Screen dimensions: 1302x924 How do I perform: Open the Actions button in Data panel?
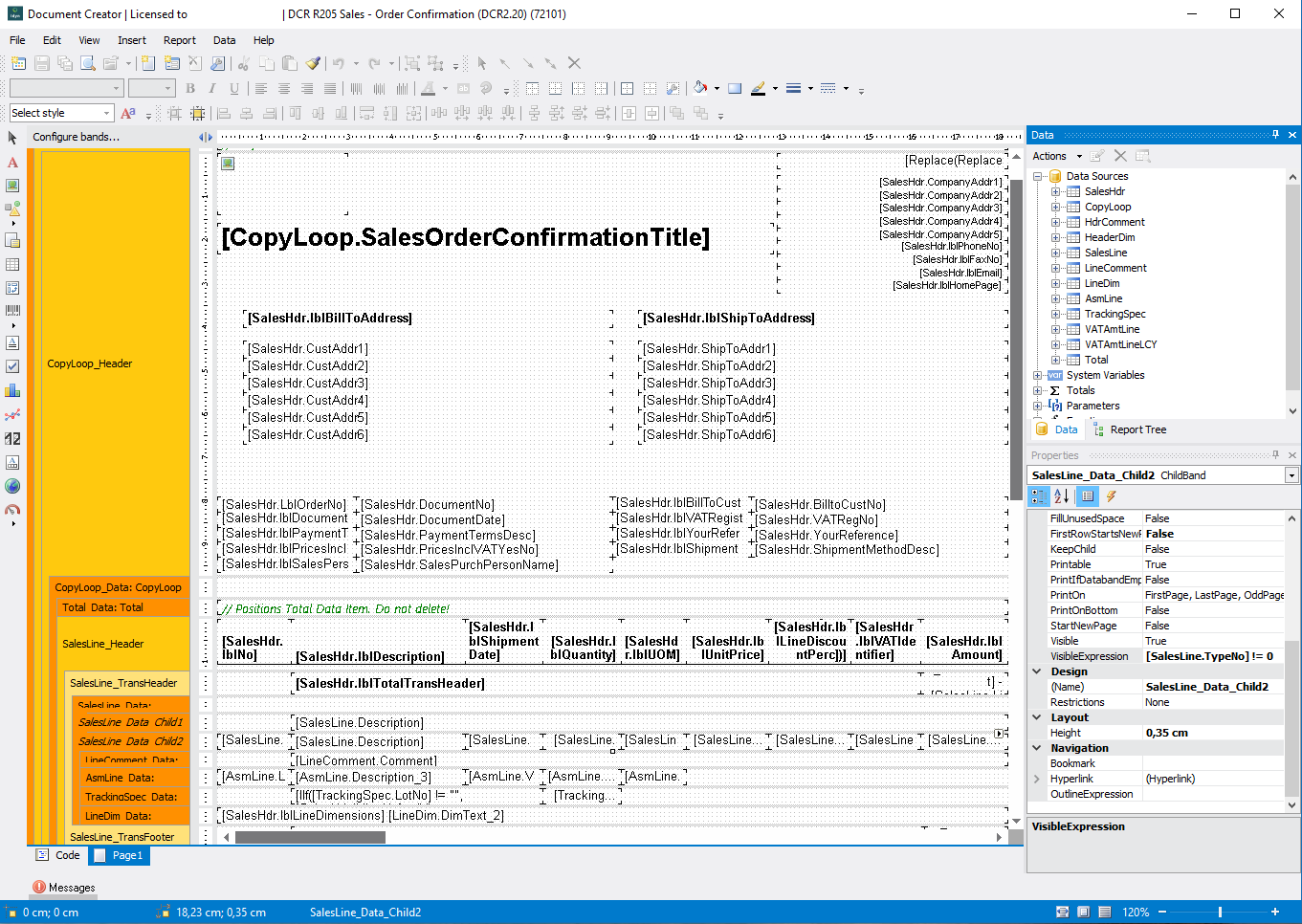pyautogui.click(x=1057, y=156)
